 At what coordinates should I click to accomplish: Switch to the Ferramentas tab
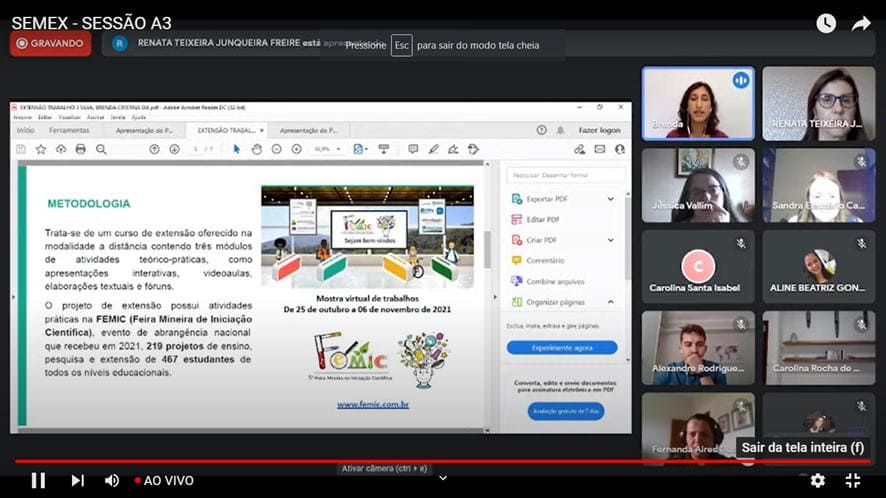click(69, 131)
